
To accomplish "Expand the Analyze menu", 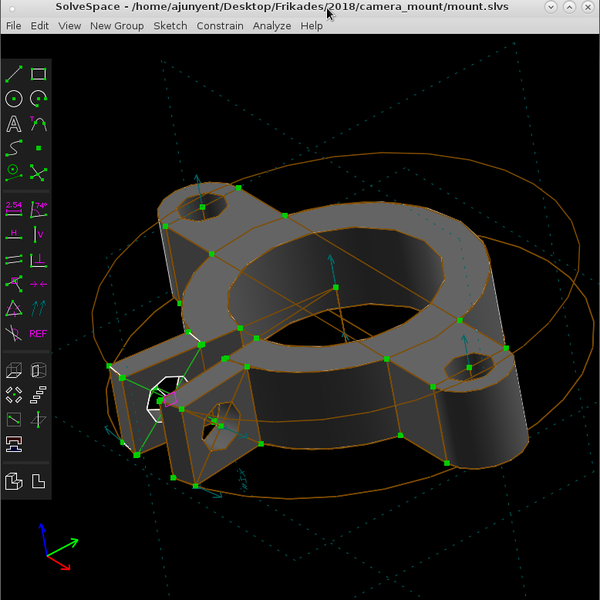I will [272, 26].
